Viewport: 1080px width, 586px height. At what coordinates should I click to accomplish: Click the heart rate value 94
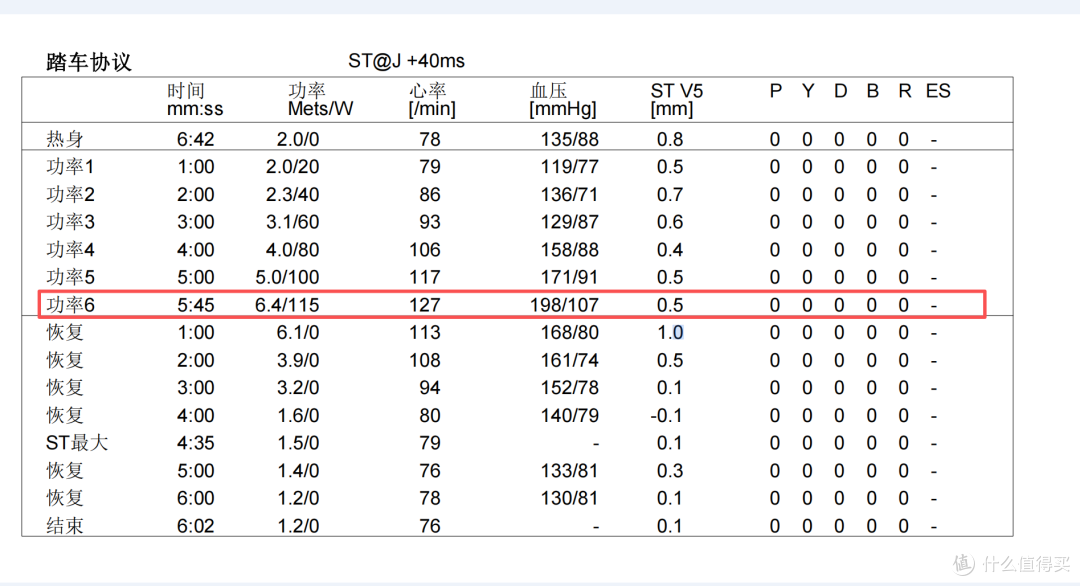pyautogui.click(x=430, y=388)
